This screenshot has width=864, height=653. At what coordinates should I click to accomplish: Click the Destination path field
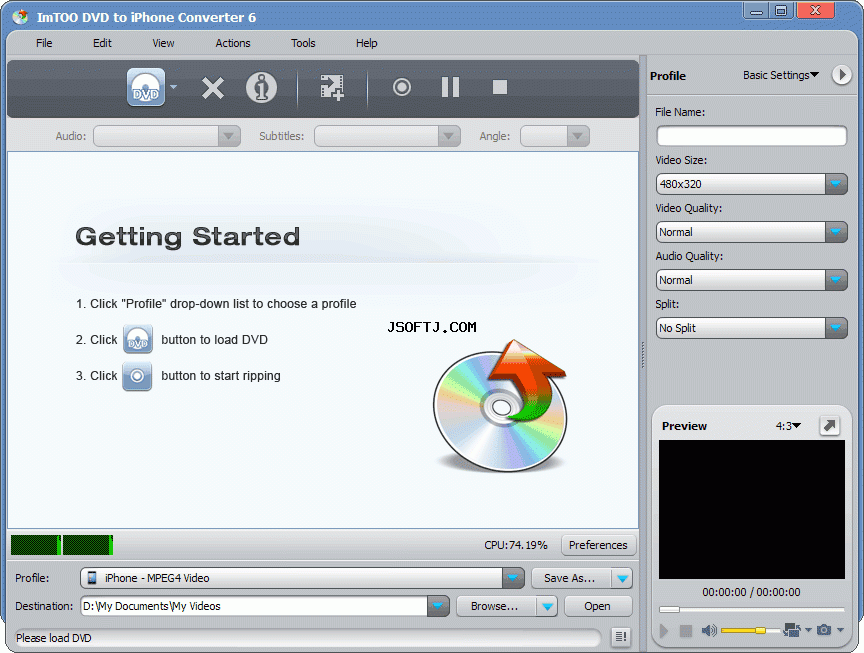coord(253,606)
